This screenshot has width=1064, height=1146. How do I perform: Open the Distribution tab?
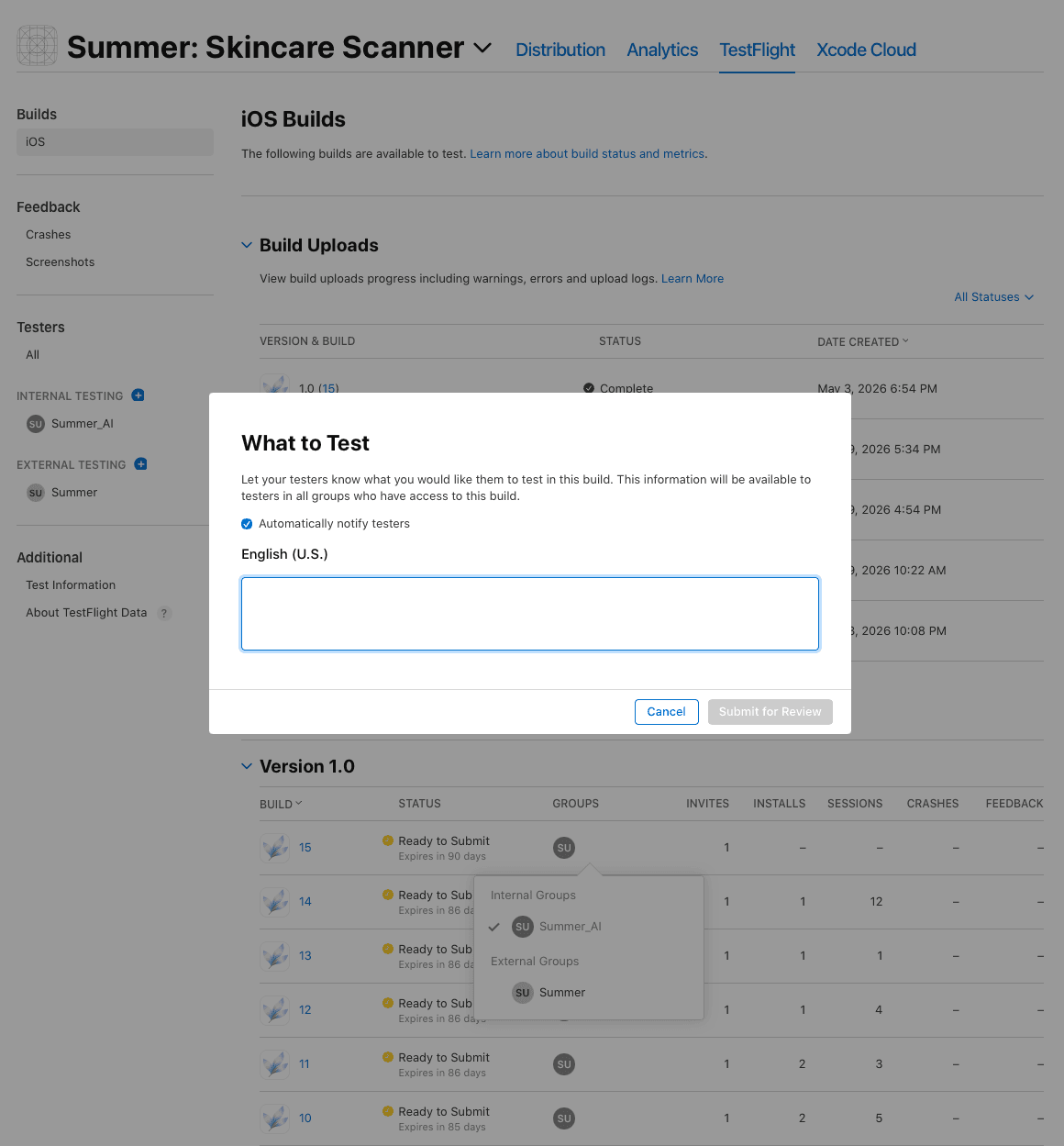click(560, 50)
